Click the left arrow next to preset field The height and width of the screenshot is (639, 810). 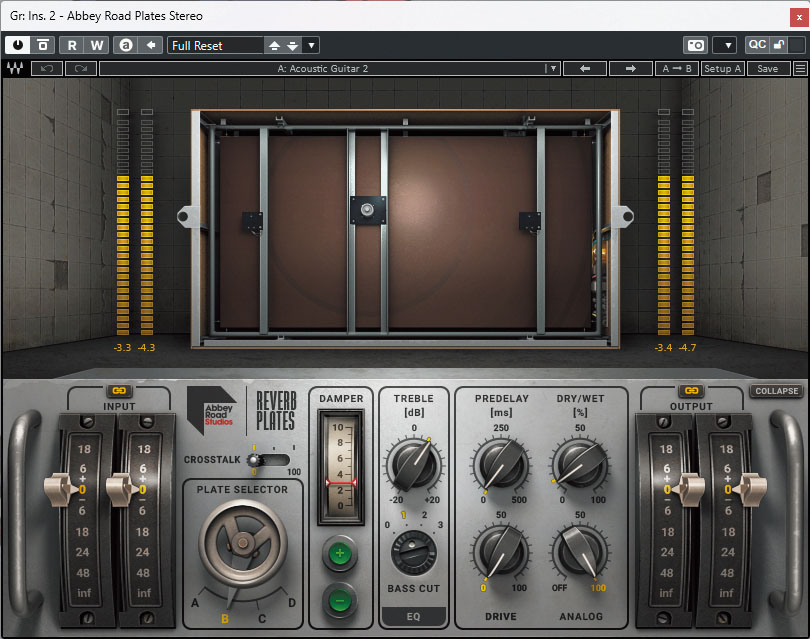click(x=151, y=45)
